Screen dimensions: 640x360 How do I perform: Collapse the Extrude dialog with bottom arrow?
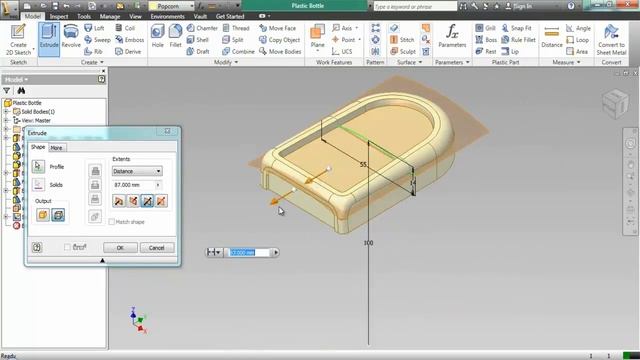click(x=102, y=260)
